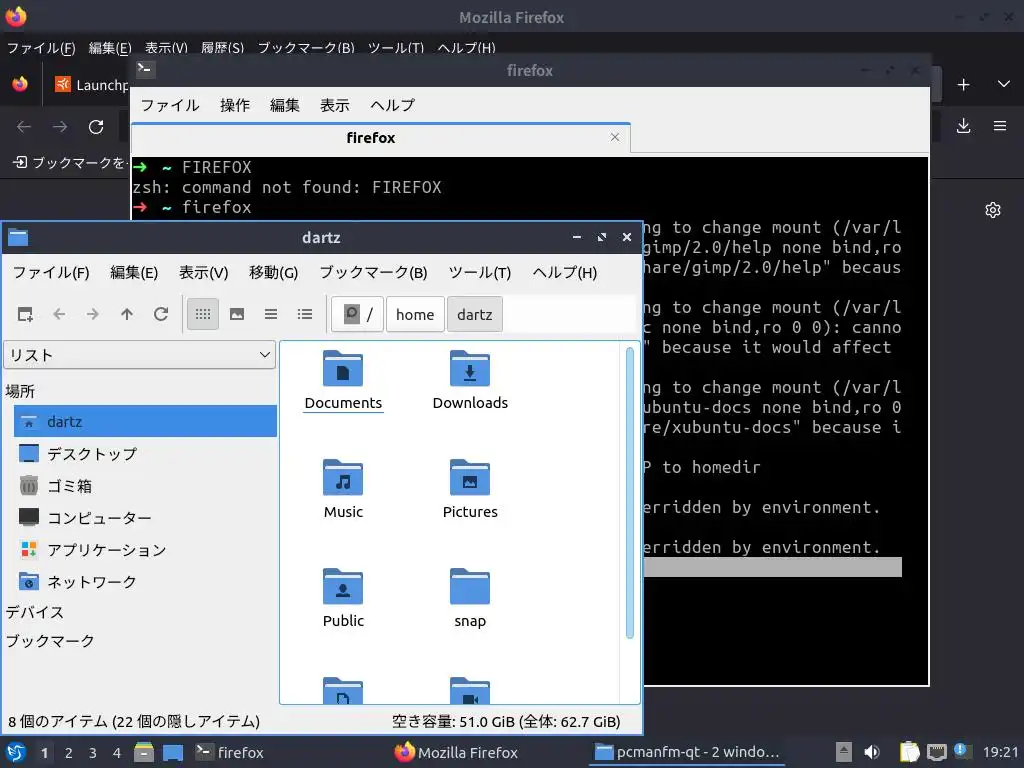Switch to compact list view mode

271,314
